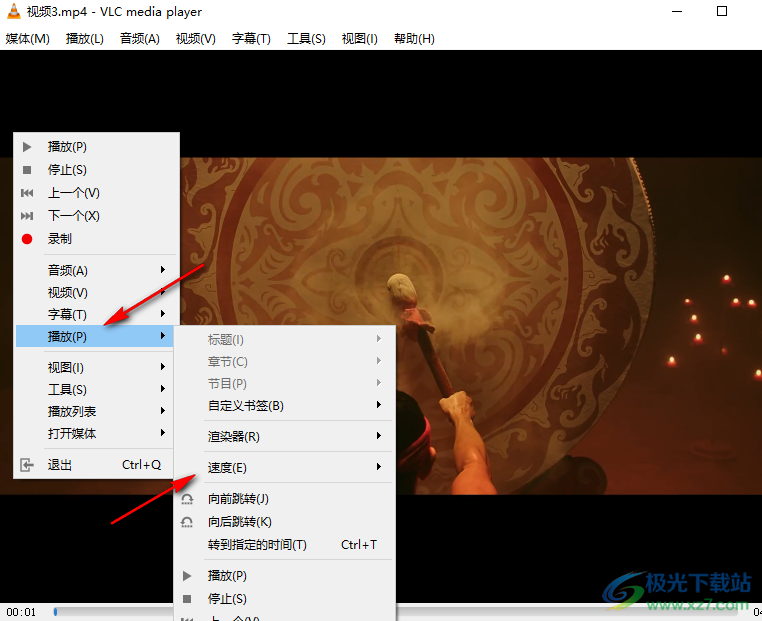Click the stop square icon beside 停止(S)
Screen dimensions: 762x621
pos(27,170)
